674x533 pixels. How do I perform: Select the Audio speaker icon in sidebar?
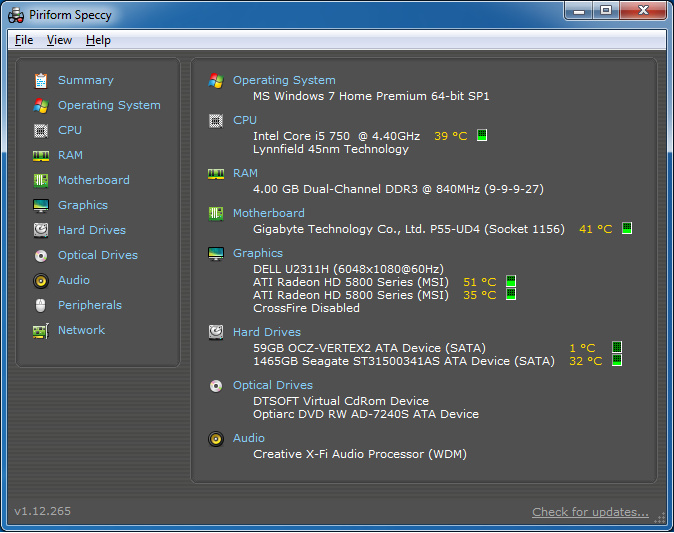click(x=41, y=281)
